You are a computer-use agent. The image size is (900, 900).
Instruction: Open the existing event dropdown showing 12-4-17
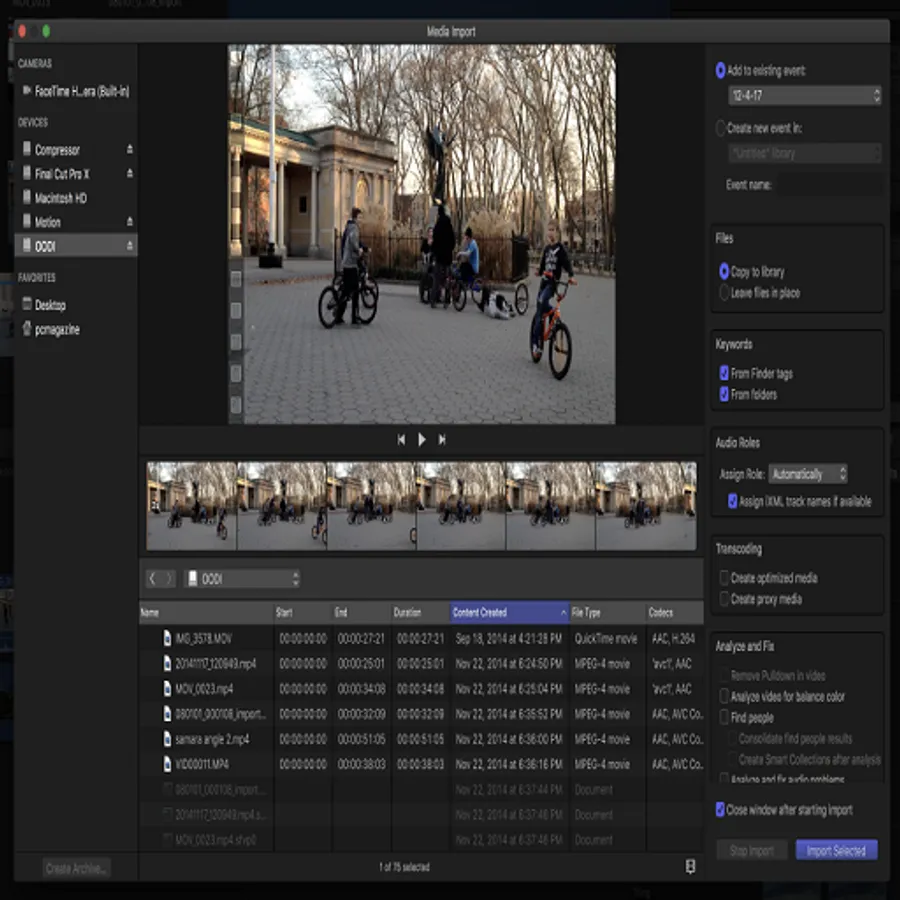(x=804, y=95)
